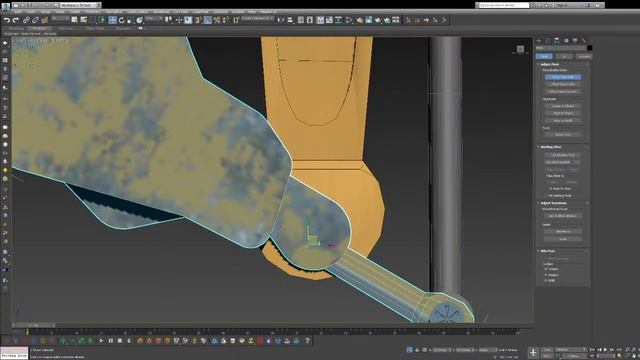Image resolution: width=640 pixels, height=360 pixels.
Task: Click the question mark help icon
Action: pos(307,340)
